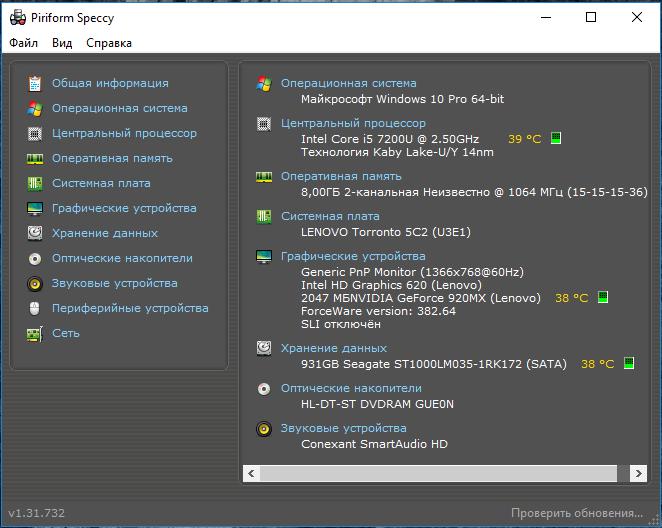Viewport: 662px width, 528px height.
Task: Click Проверить обновления link
Action: (577, 513)
